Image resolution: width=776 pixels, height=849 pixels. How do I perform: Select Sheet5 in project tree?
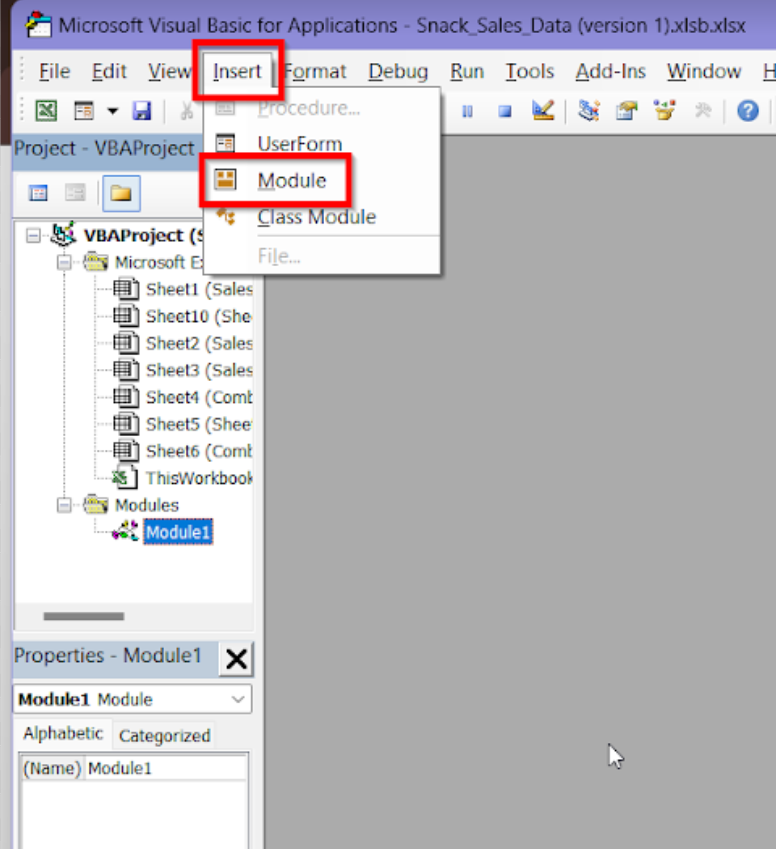tap(199, 425)
